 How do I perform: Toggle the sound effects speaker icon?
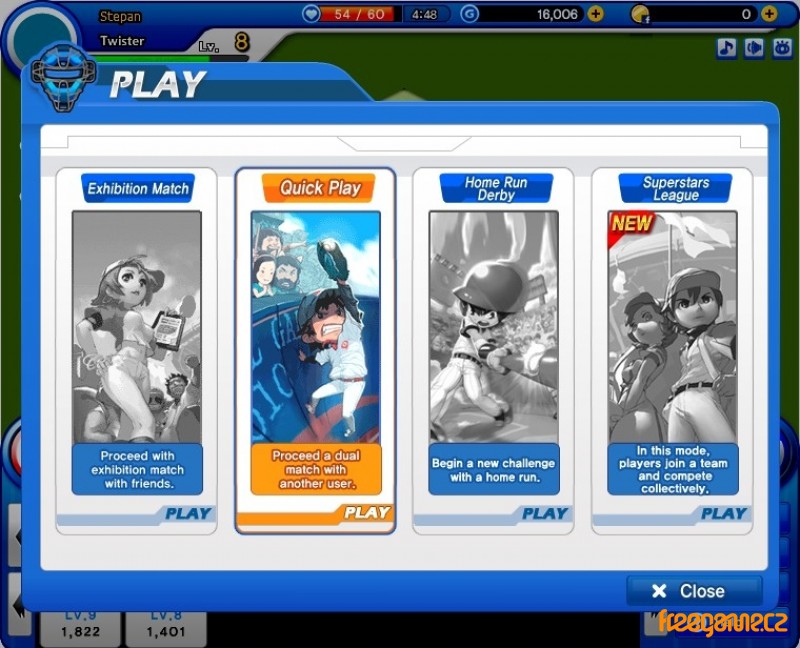[753, 47]
